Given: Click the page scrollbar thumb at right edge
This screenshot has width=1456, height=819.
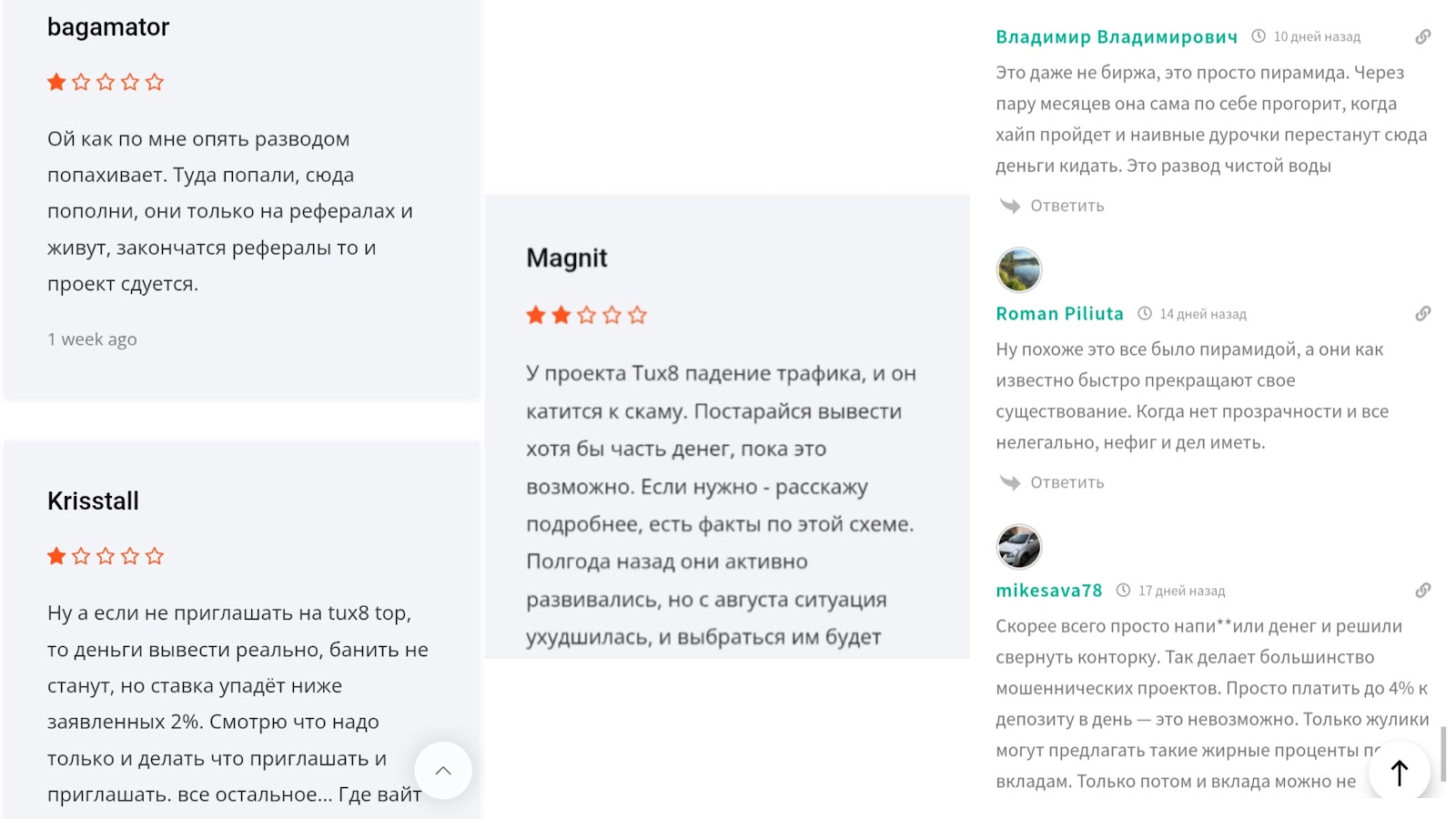Looking at the screenshot, I should tap(1443, 753).
